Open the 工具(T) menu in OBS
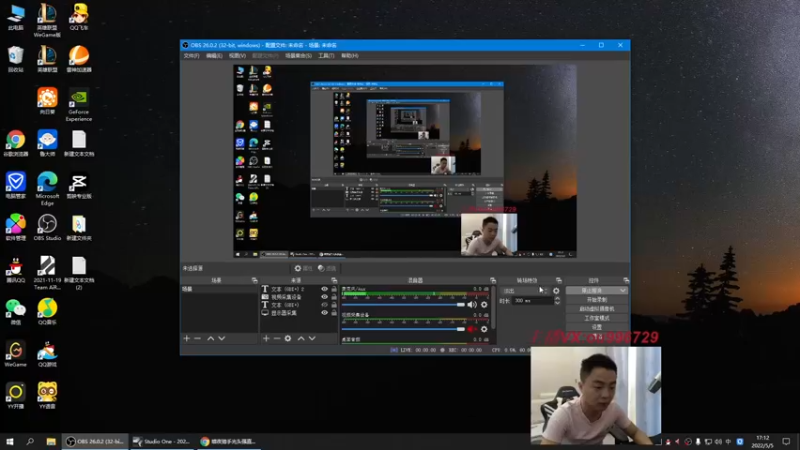The width and height of the screenshot is (800, 450). (326, 56)
